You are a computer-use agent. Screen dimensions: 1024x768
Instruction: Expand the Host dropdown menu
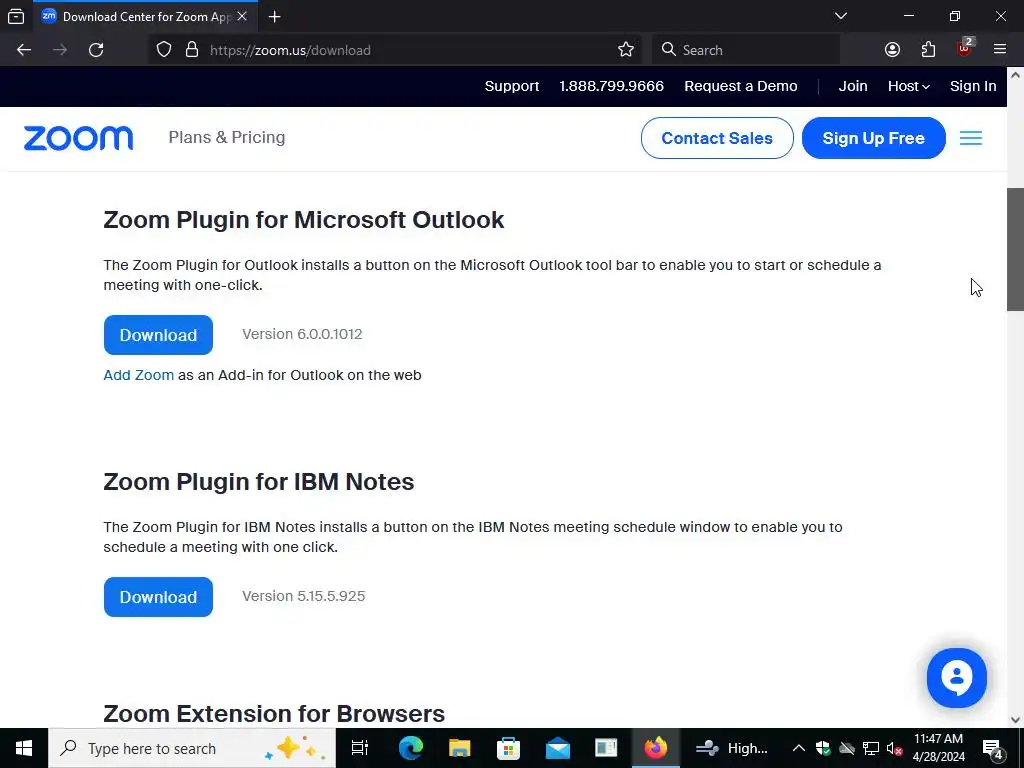[x=908, y=86]
